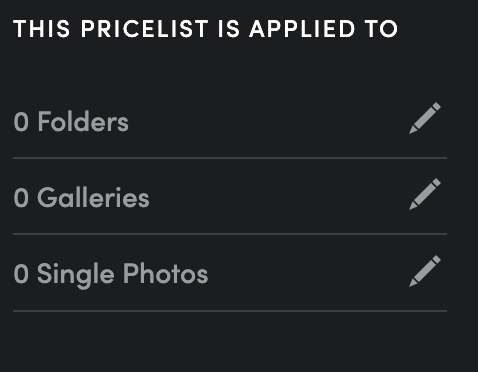Click the pencil icon beside 0 Folders
Viewport: 478px width, 372px height.
coord(425,118)
